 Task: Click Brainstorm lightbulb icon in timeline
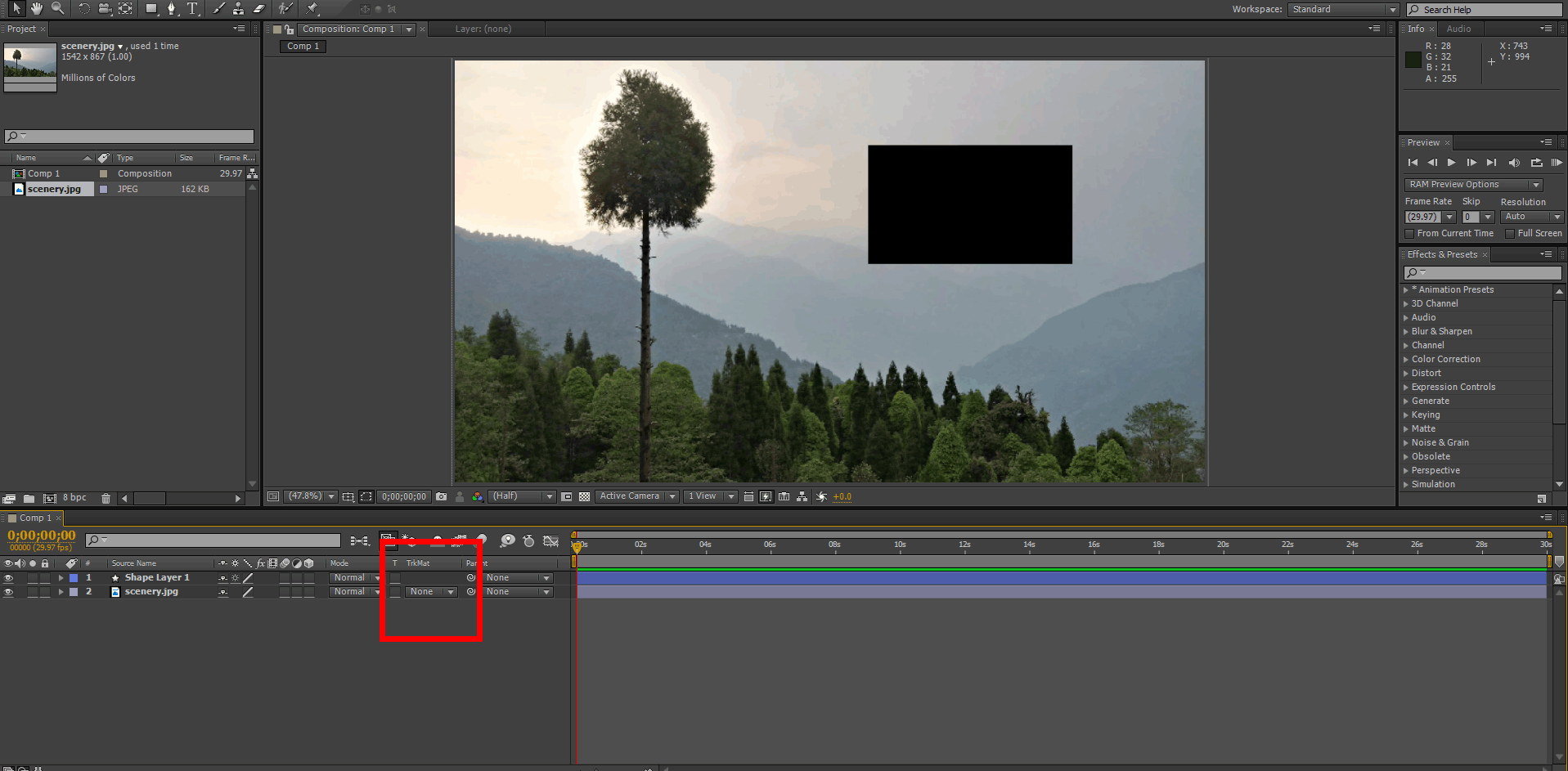(x=508, y=540)
